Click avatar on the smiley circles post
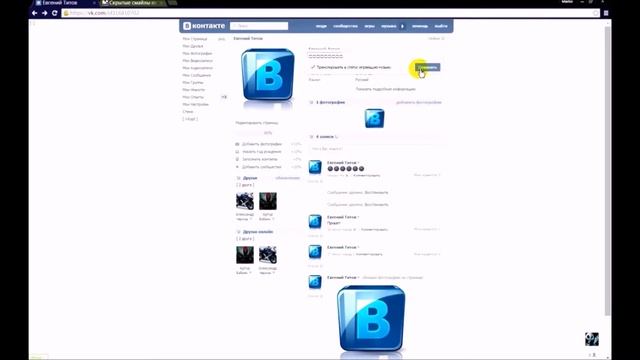The image size is (640, 360). [x=315, y=167]
